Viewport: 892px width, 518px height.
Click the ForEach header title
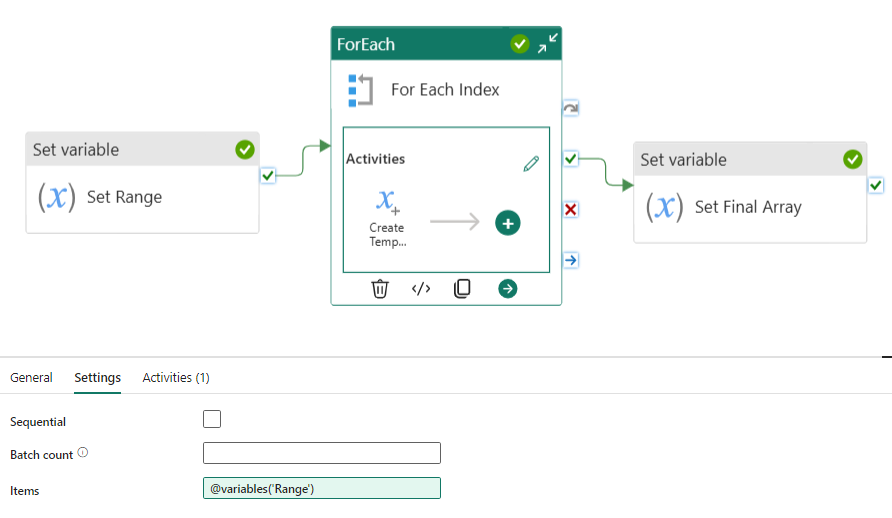(x=366, y=44)
